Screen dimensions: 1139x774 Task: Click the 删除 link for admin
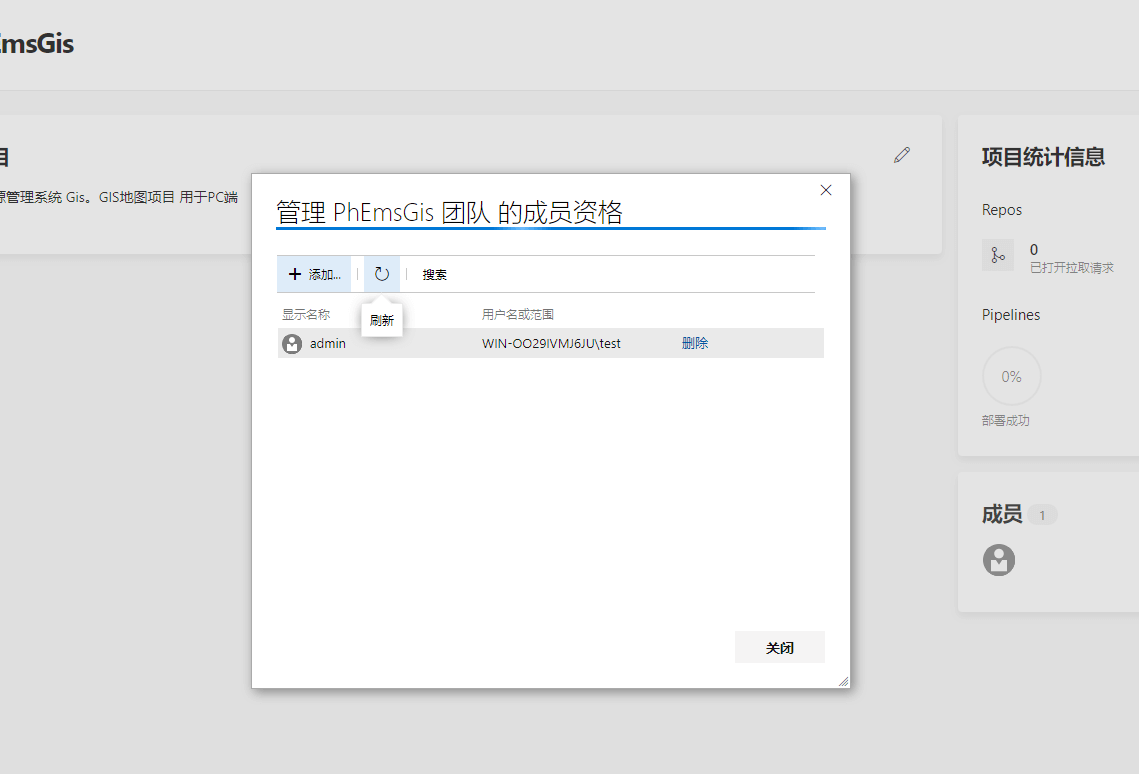695,343
